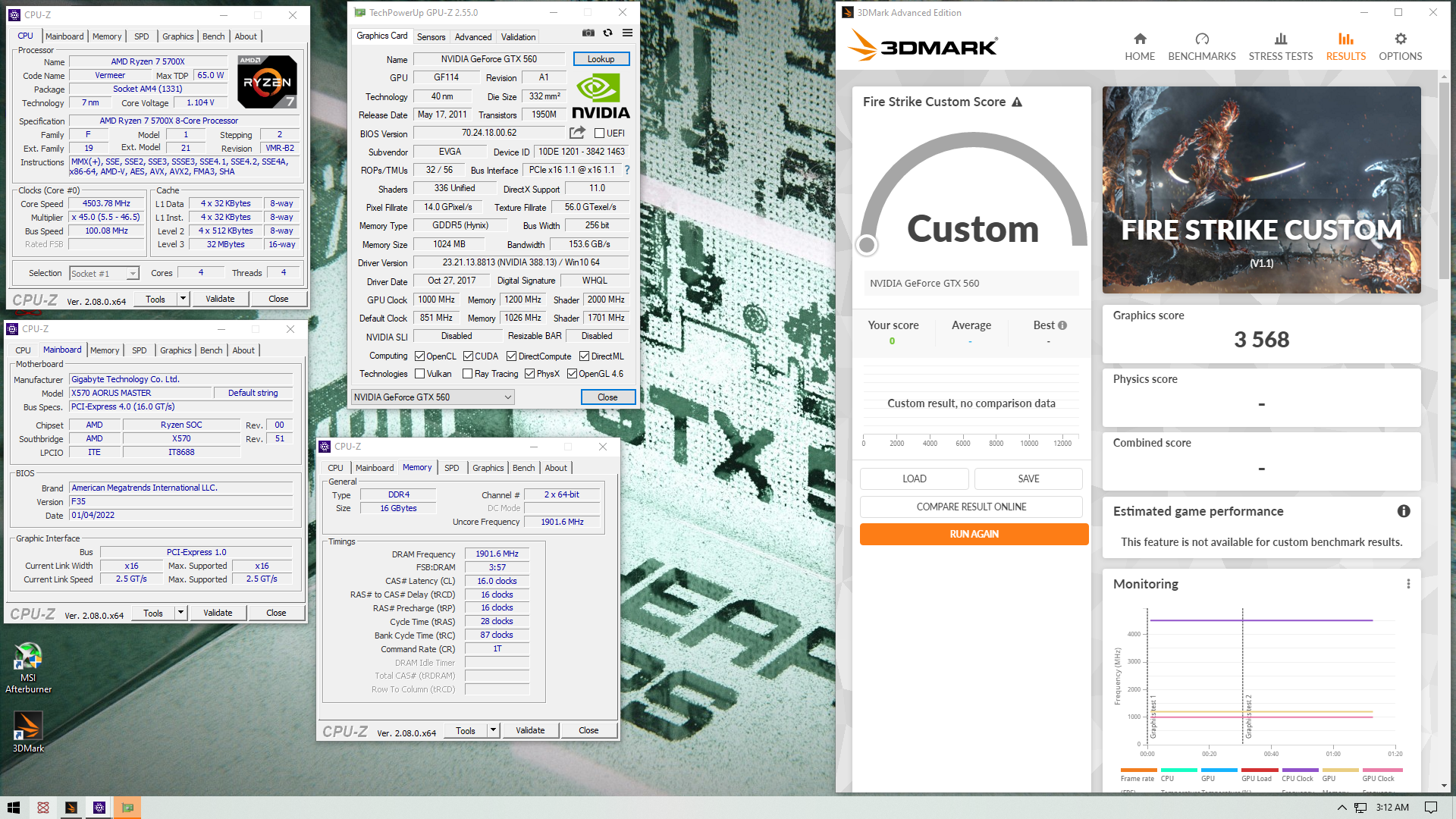
Task: Click the GPU-Z refresh icon
Action: [x=607, y=33]
